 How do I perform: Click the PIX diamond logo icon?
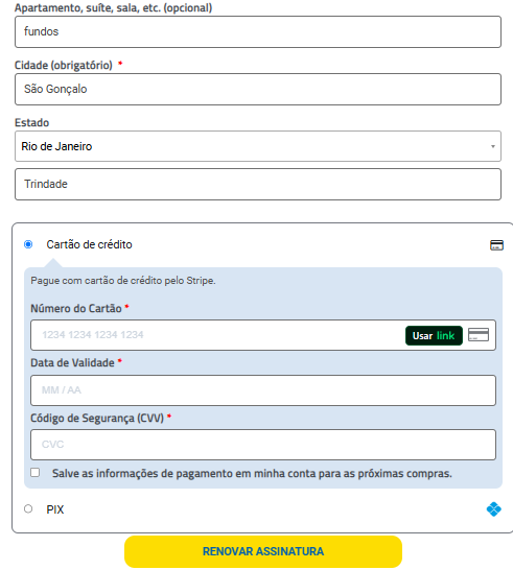(x=494, y=509)
